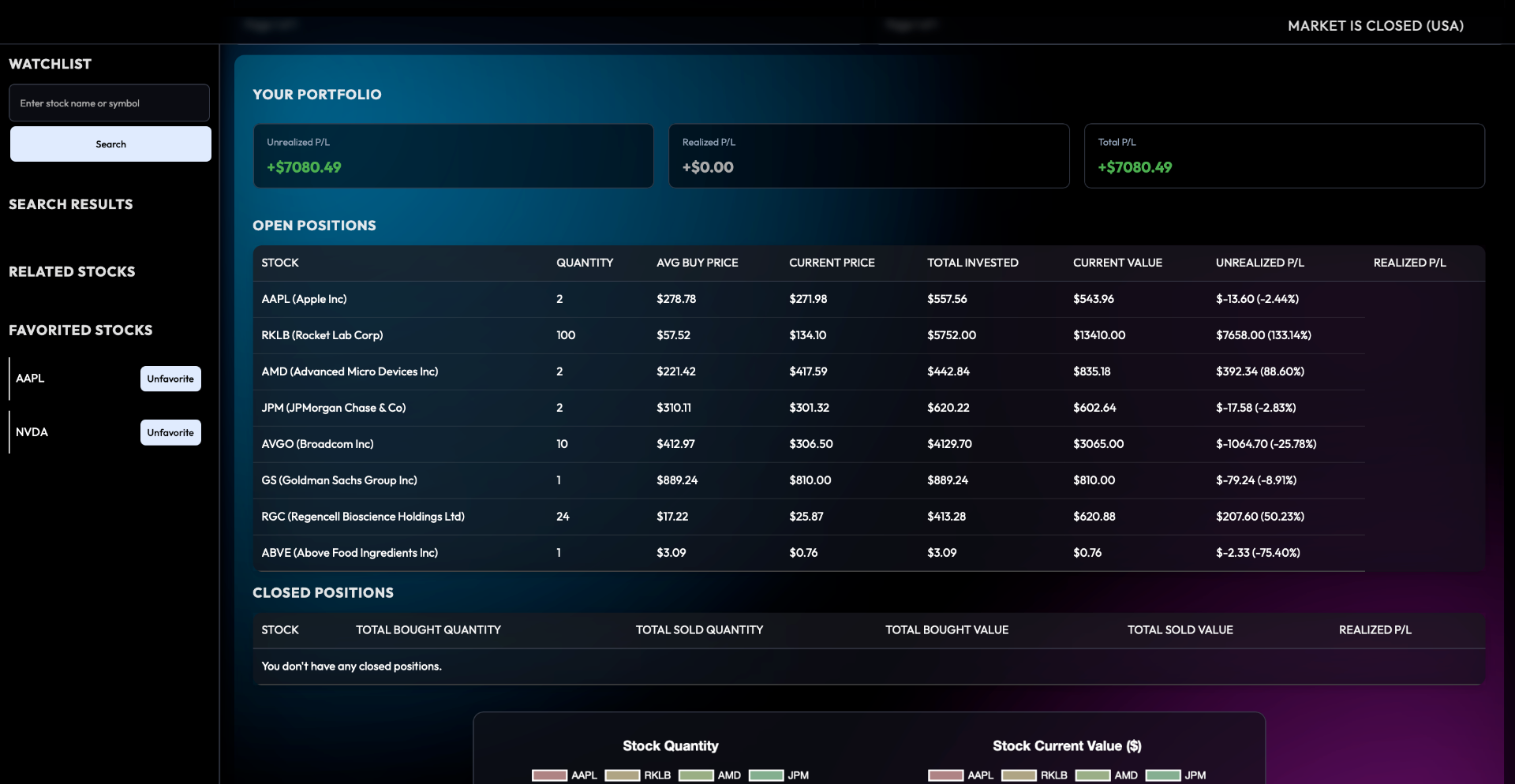The height and width of the screenshot is (784, 1515).
Task: Select the RKLB (Rocket Lab Corp) row
Action: (x=809, y=335)
